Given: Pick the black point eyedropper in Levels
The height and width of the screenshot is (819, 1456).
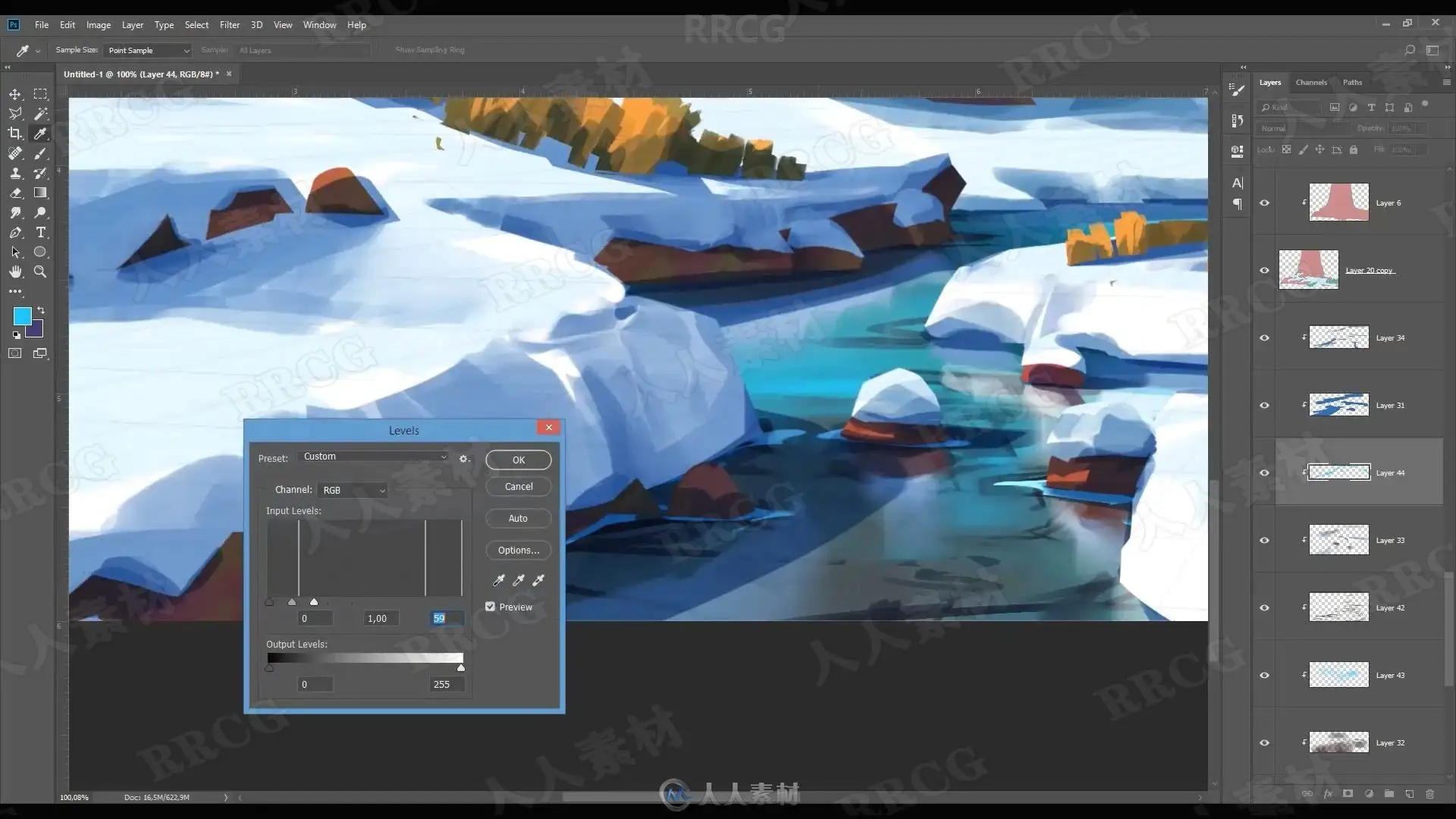Looking at the screenshot, I should [x=499, y=580].
